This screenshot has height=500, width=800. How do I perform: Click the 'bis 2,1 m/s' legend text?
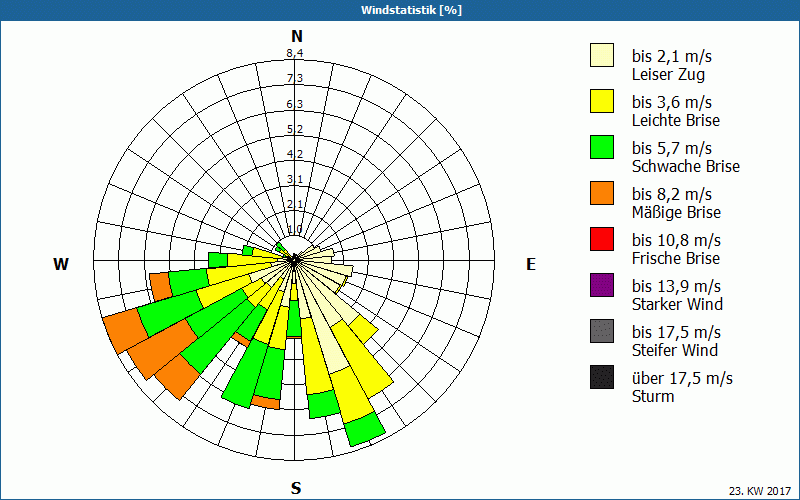tap(671, 56)
